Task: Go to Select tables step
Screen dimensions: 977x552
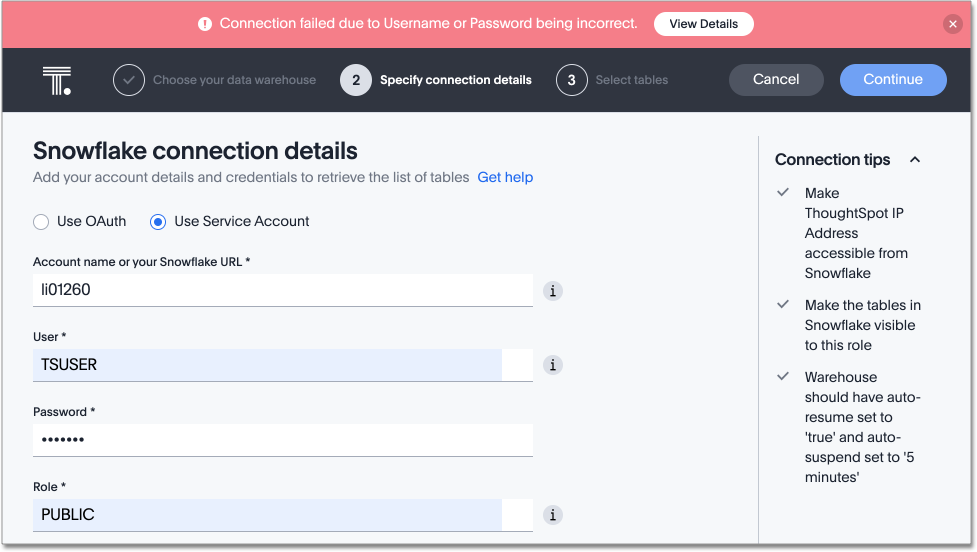Action: pos(631,80)
